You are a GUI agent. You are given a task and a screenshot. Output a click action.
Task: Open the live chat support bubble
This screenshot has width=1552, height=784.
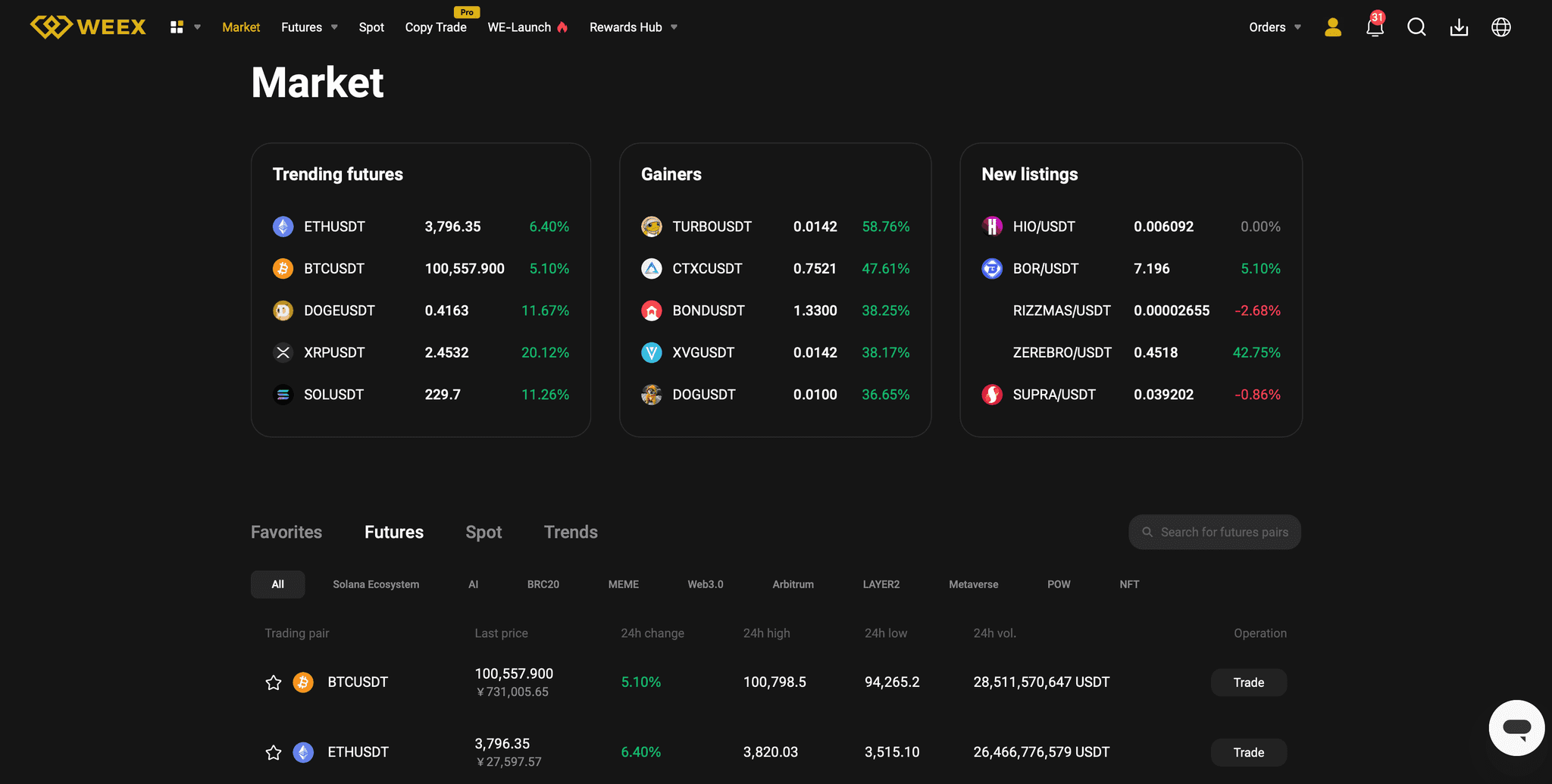tap(1516, 728)
